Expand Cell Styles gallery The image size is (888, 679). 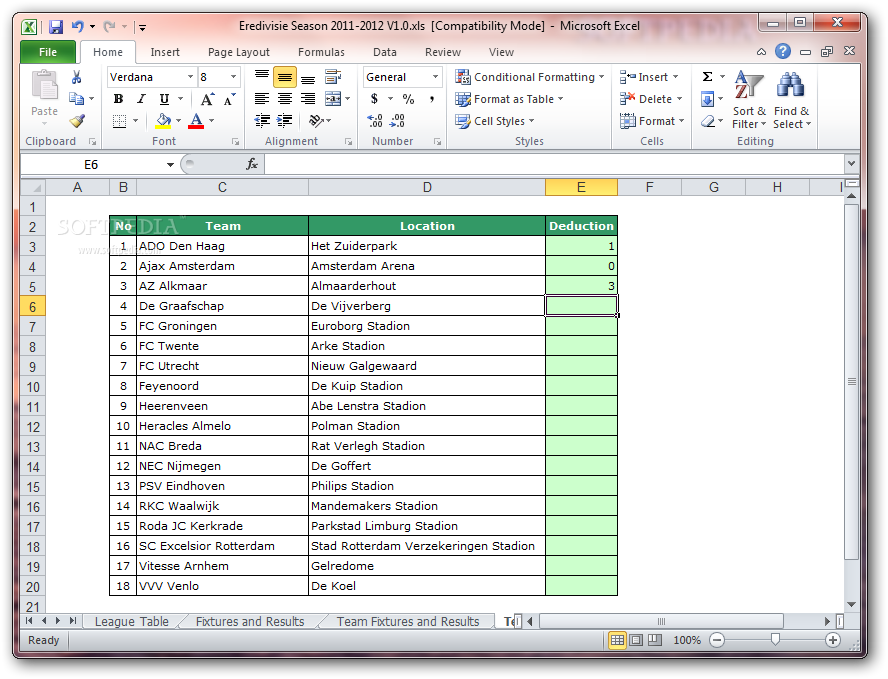click(495, 121)
